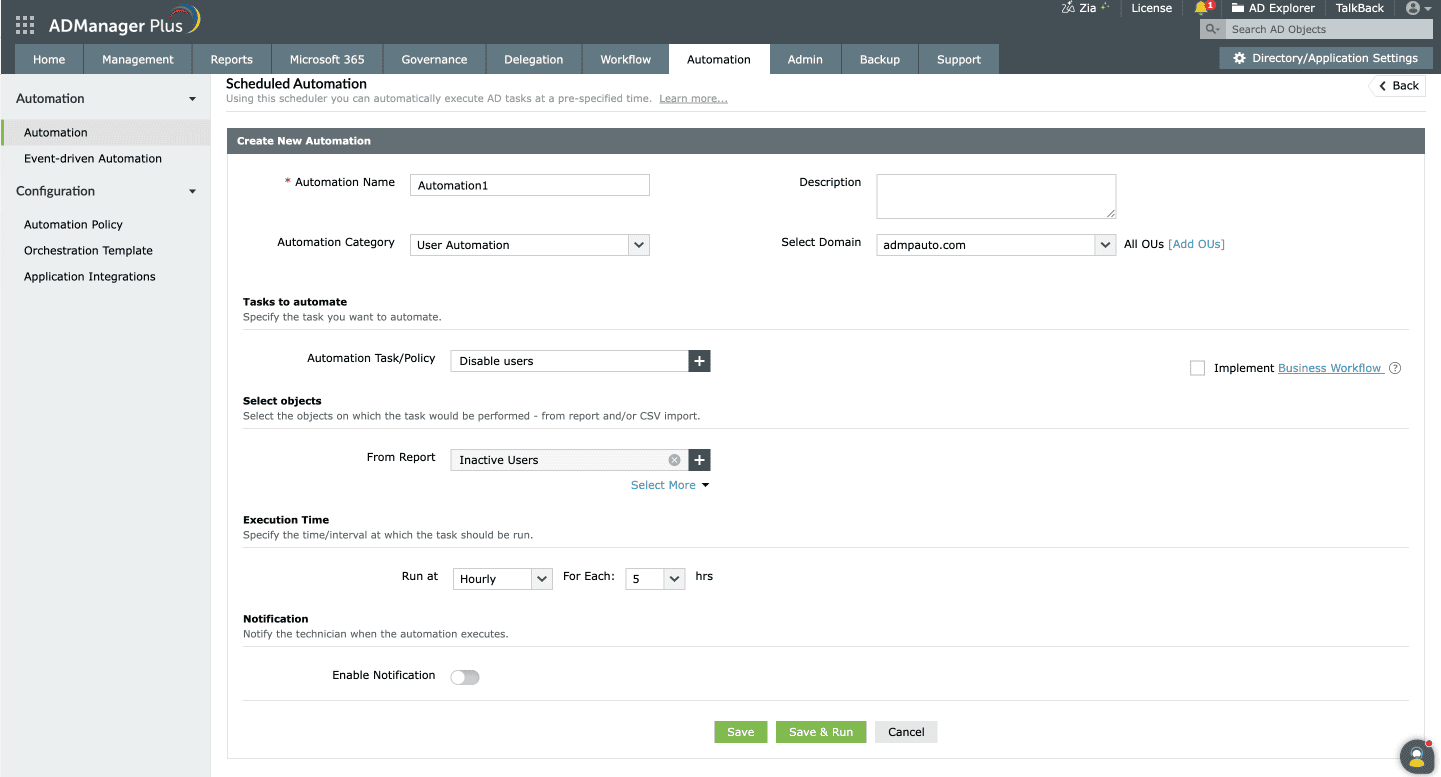Switch to the Reports tab
The height and width of the screenshot is (777, 1441).
pos(232,59)
